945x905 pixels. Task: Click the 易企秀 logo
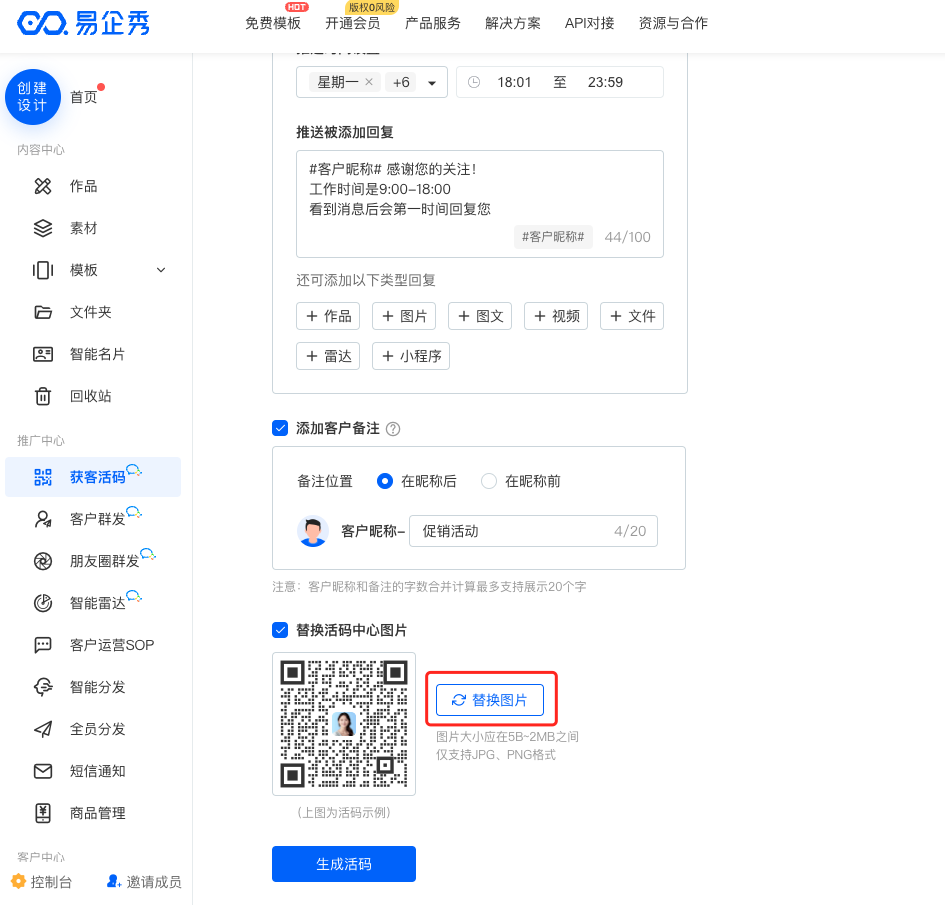(83, 23)
